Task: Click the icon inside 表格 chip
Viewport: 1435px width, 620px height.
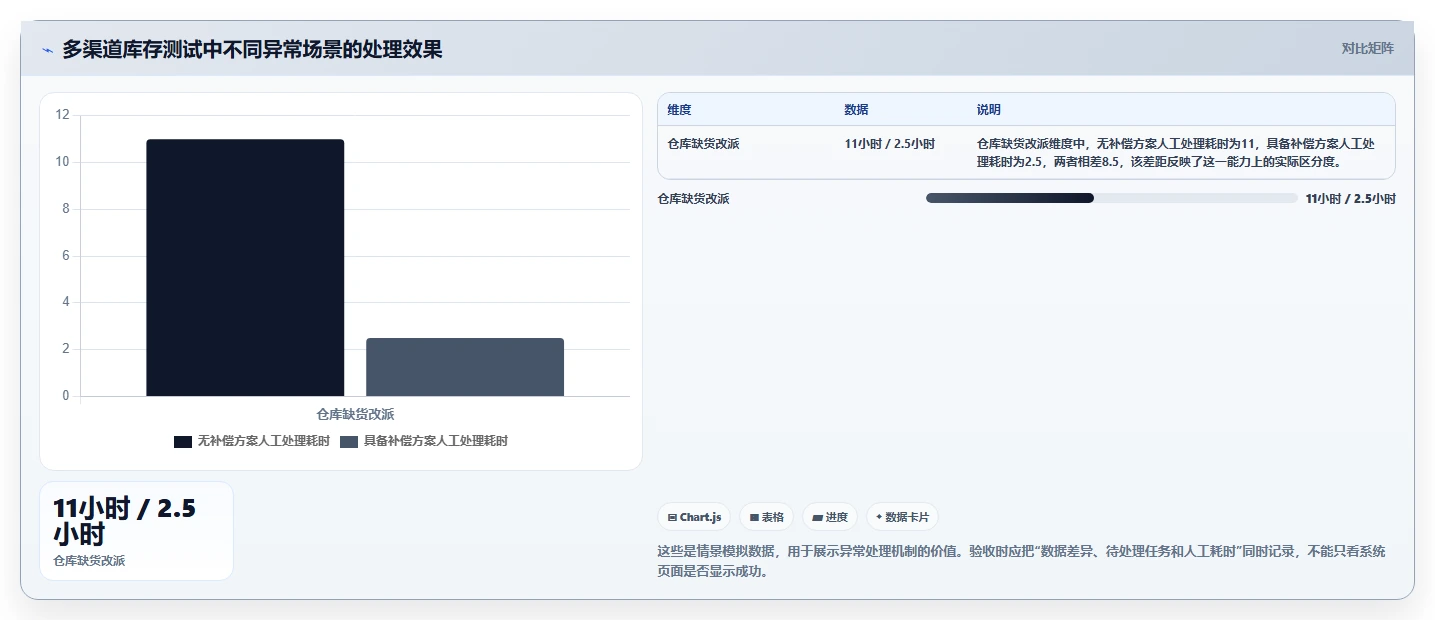Action: 754,518
